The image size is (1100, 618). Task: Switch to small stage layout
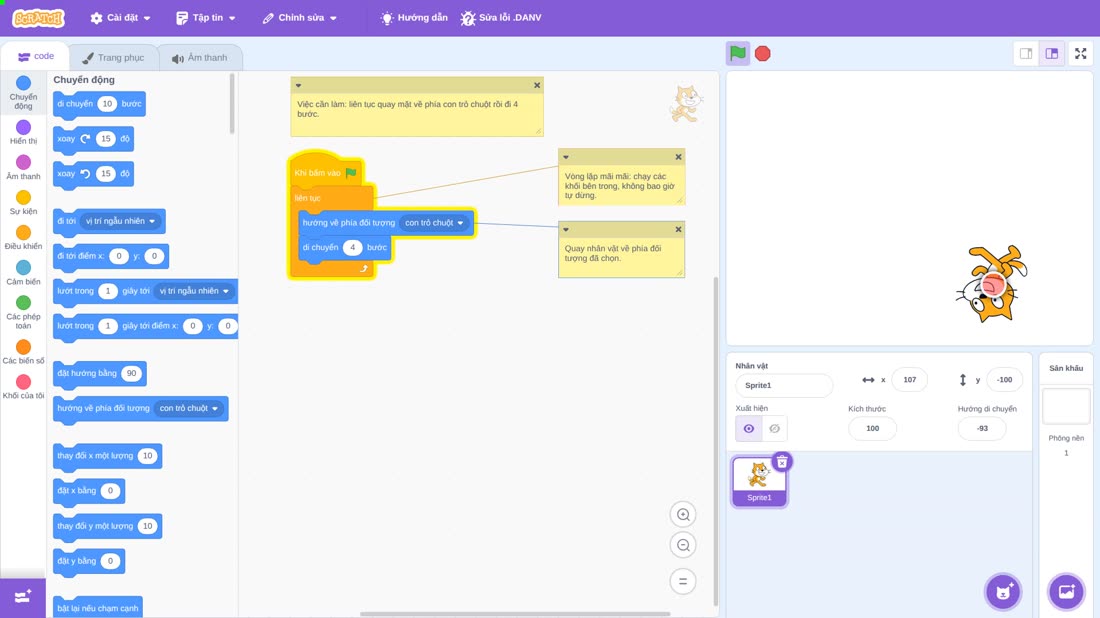[x=1026, y=53]
